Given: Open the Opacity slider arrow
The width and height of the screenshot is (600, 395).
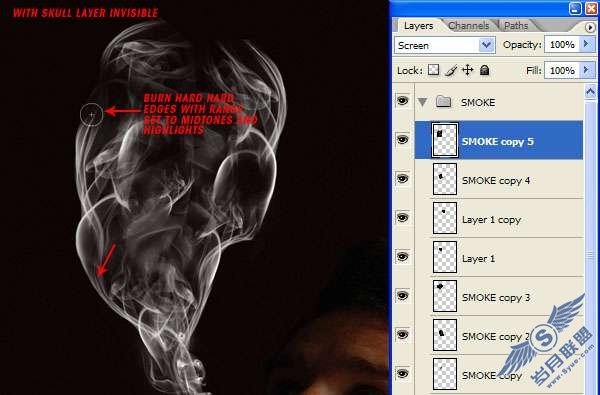Looking at the screenshot, I should [x=586, y=45].
